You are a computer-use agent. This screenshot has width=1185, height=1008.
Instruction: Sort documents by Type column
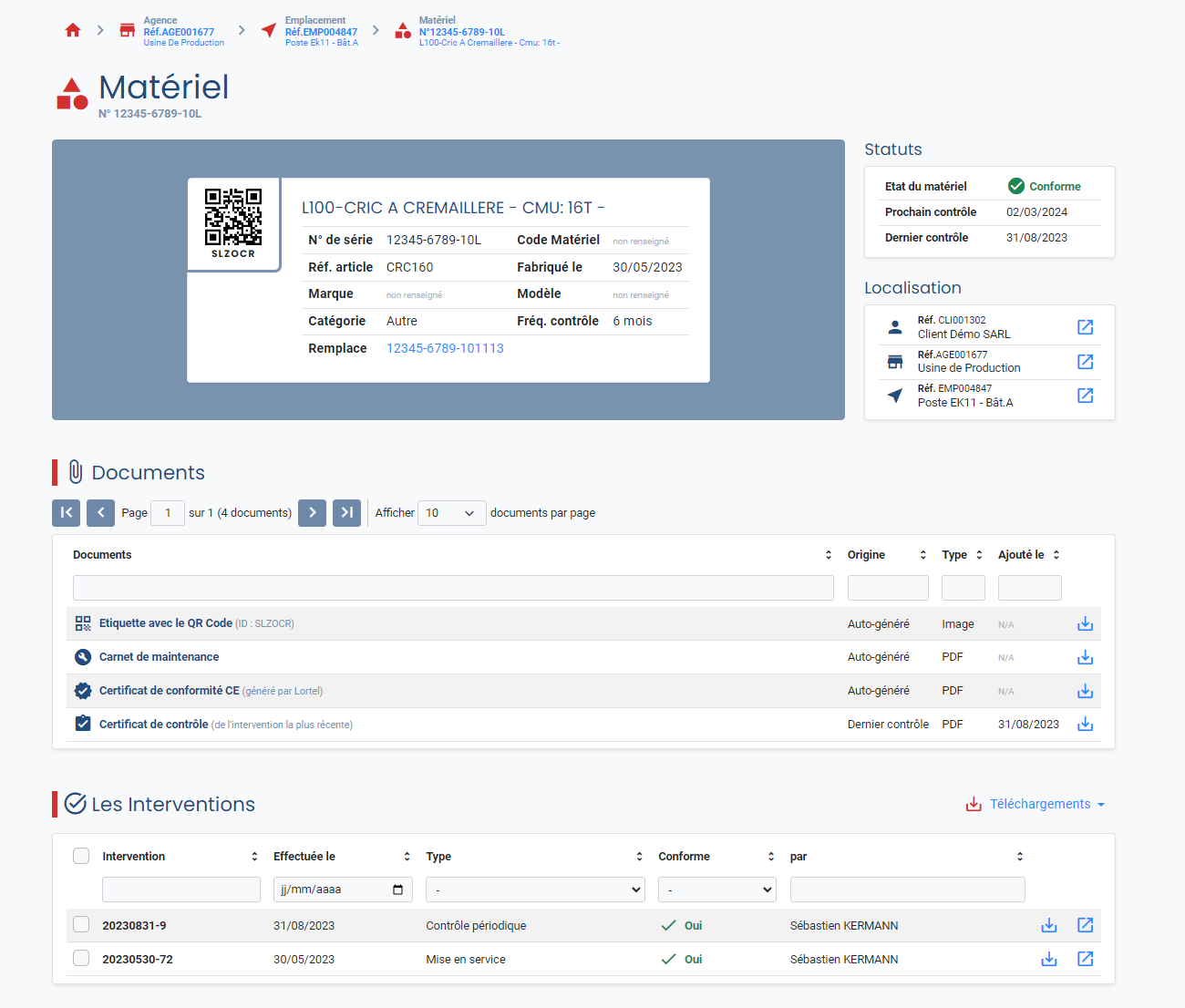click(979, 555)
